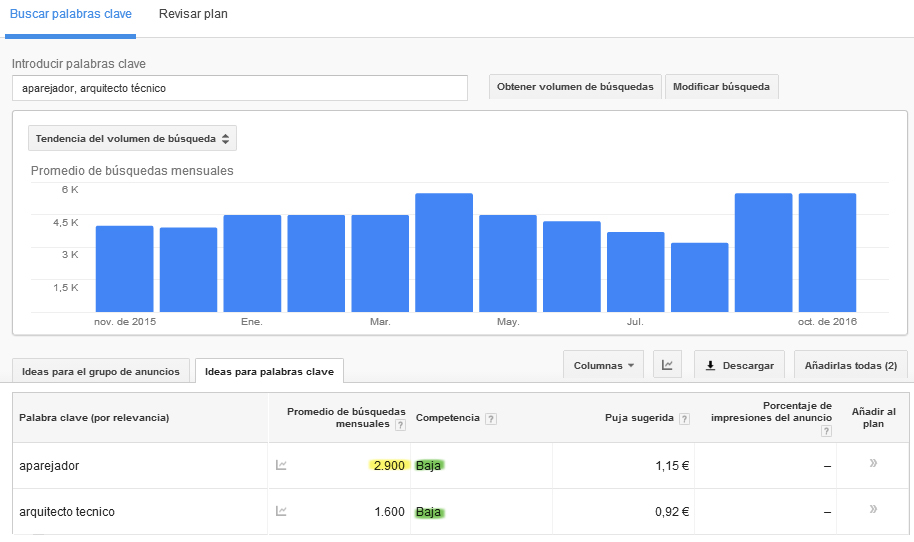Open help for Porcentaje de impresiones

(x=826, y=431)
